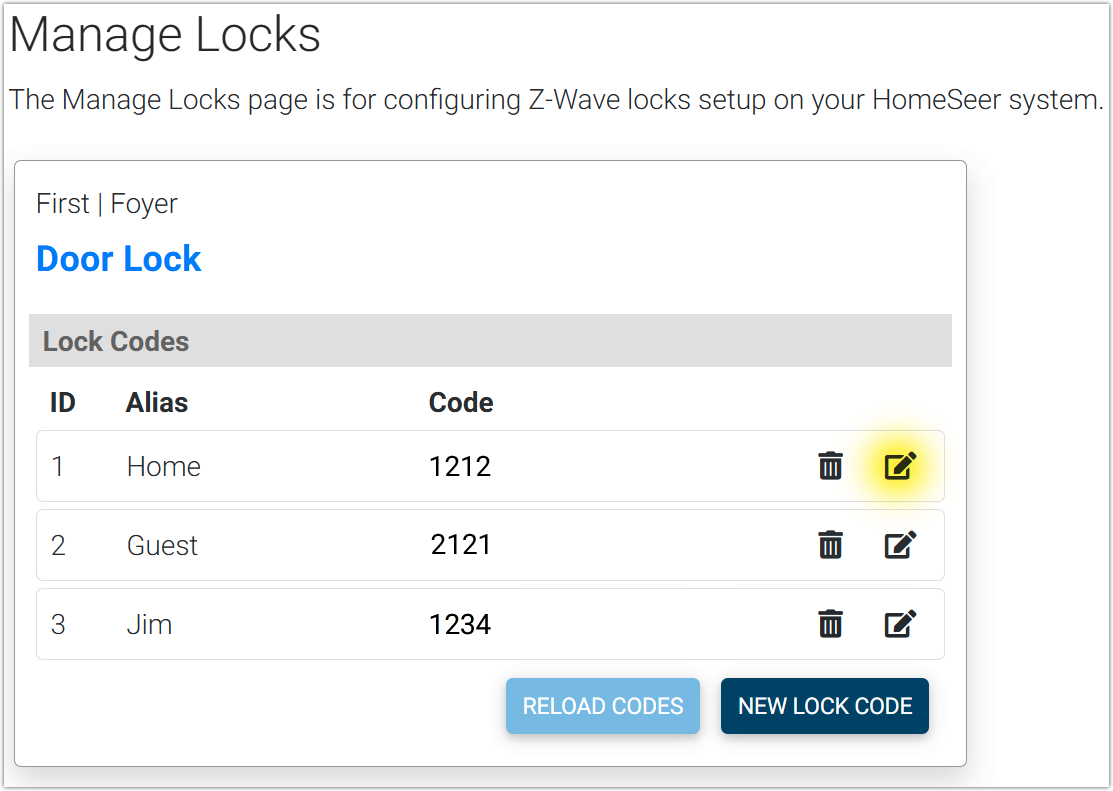This screenshot has width=1113, height=791.
Task: Delete the Home lock code
Action: coord(830,466)
